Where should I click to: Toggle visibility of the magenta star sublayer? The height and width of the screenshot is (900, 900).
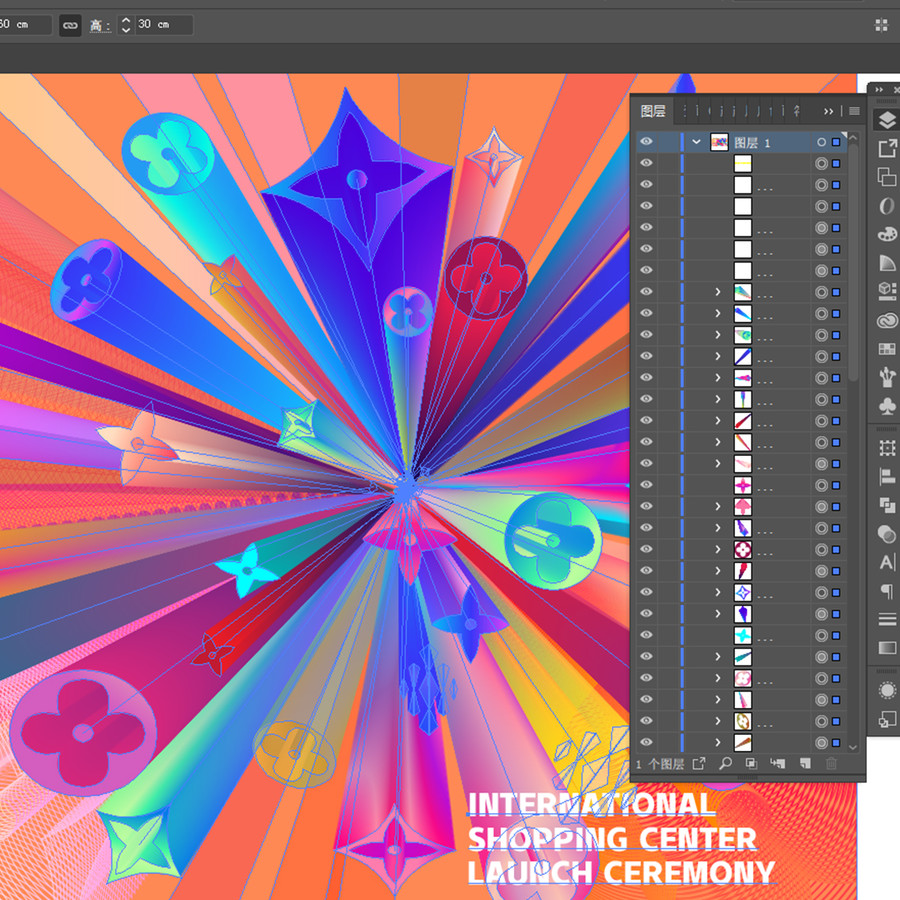click(x=646, y=485)
